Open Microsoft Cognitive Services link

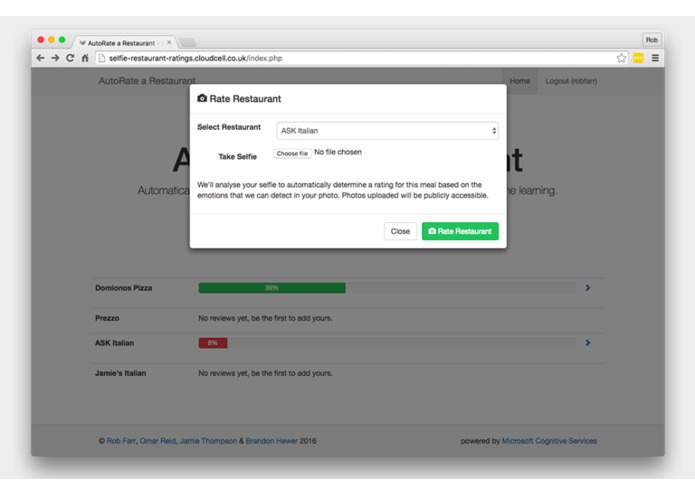tap(549, 441)
